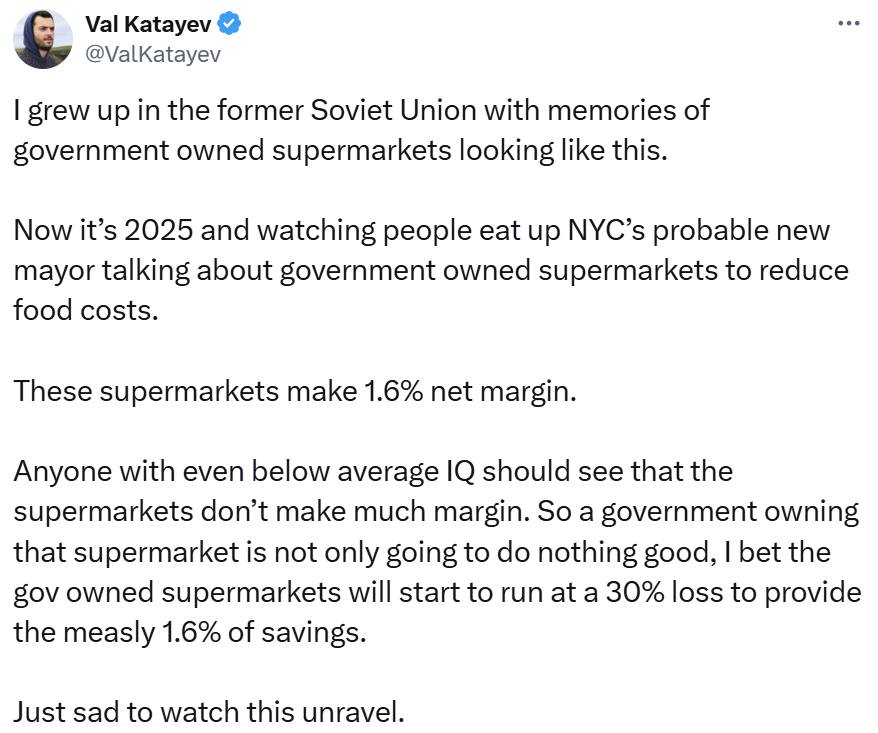This screenshot has height=733, width=878.
Task: Click the sentence 'These supermarkets make 1.6% net margin.'
Action: tap(295, 391)
